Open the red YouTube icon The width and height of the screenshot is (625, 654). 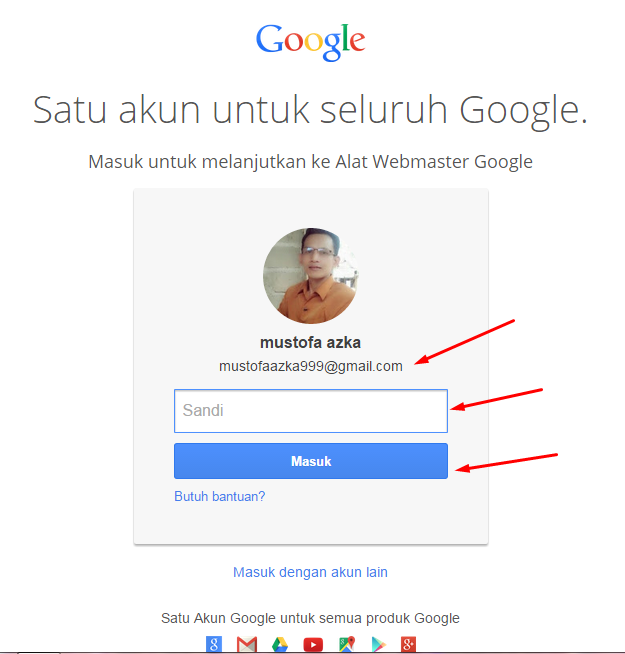[x=313, y=645]
